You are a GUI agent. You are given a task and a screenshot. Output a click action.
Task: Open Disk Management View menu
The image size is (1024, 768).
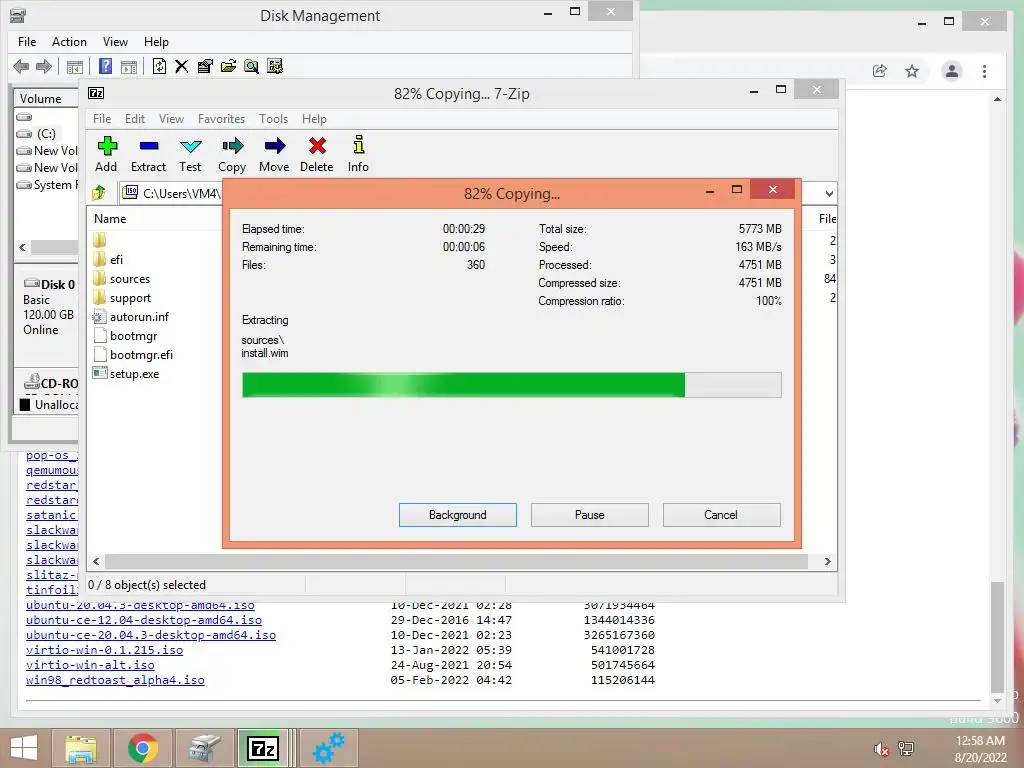click(x=115, y=42)
